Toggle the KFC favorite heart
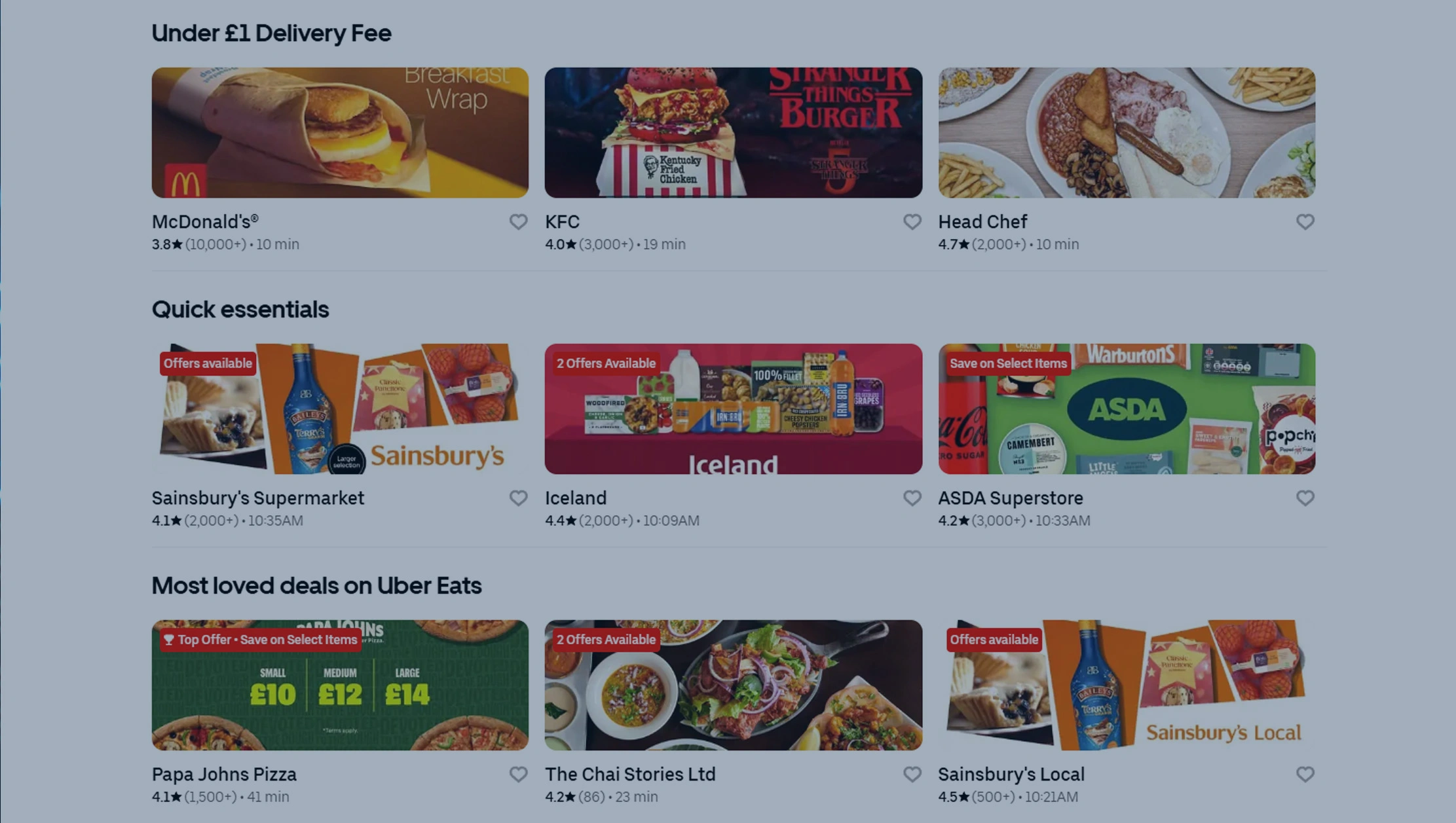 point(912,222)
